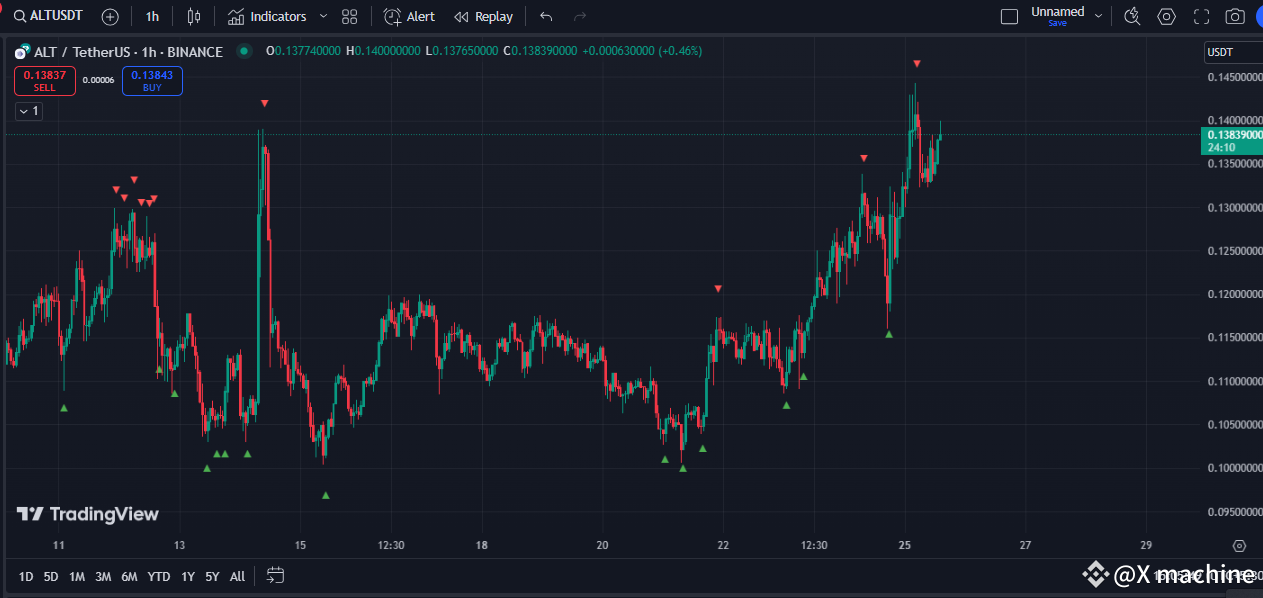The width and height of the screenshot is (1263, 598).
Task: Undo the last chart action
Action: (x=546, y=17)
